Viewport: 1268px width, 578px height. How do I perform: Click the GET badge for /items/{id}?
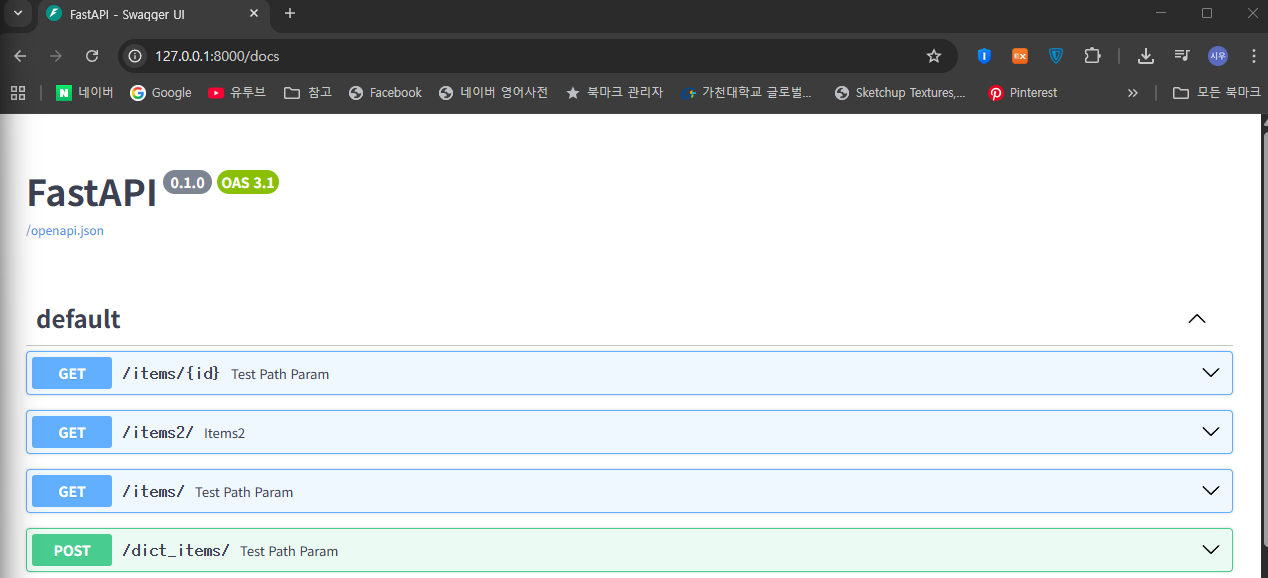click(x=72, y=374)
